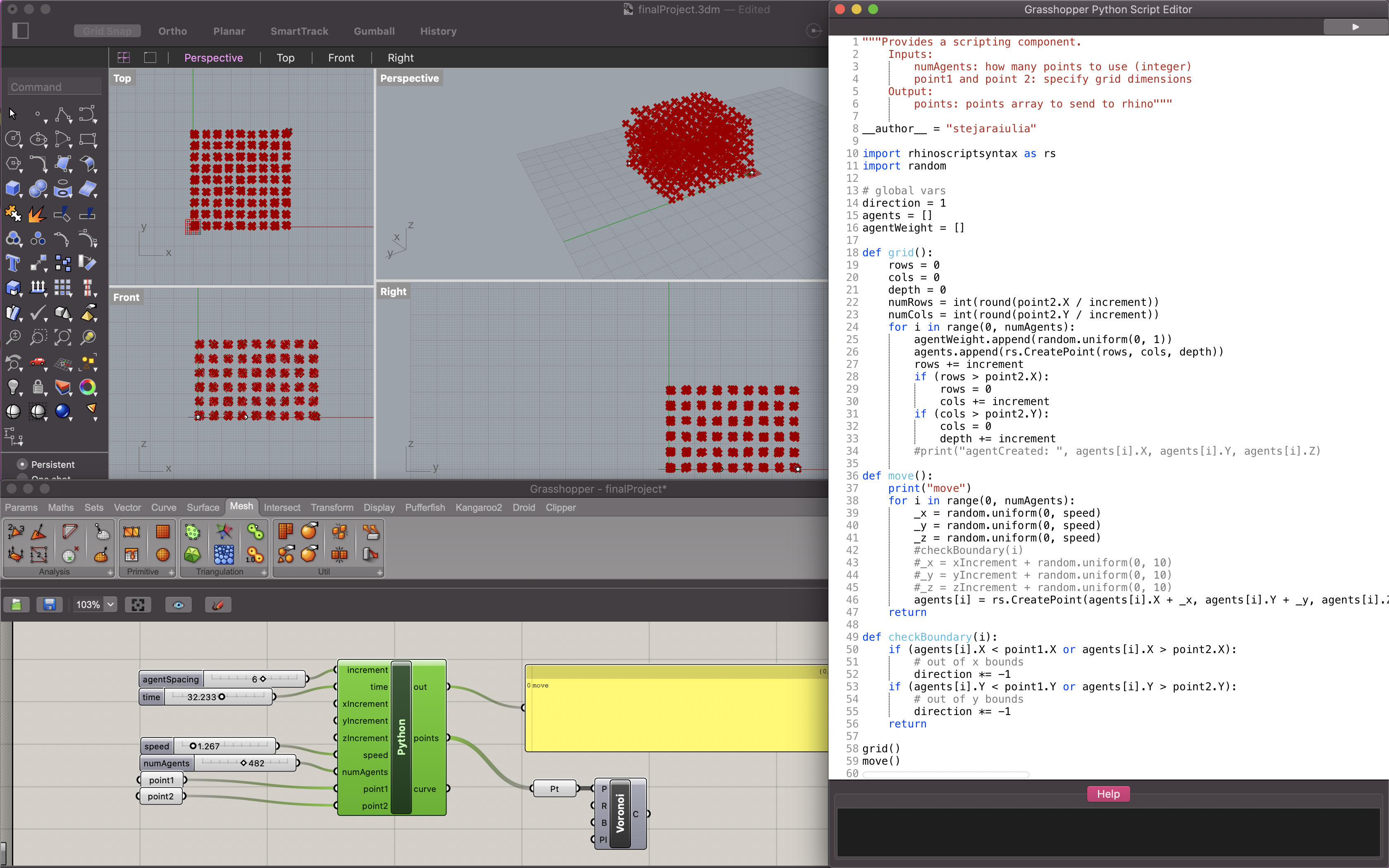Open the Sphere solids tool flyout arrow

pos(46,196)
